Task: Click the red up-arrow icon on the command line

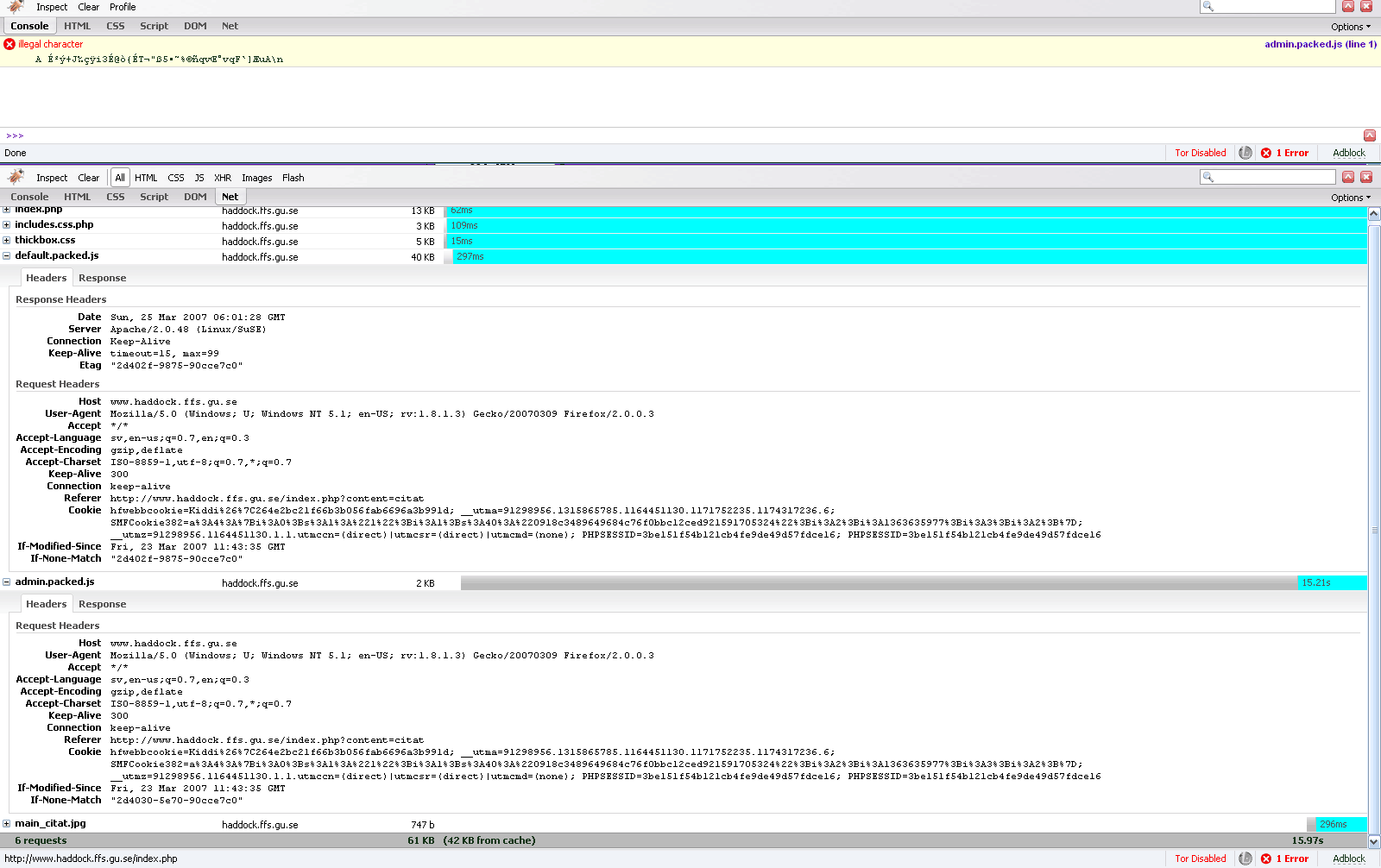Action: tap(1369, 135)
